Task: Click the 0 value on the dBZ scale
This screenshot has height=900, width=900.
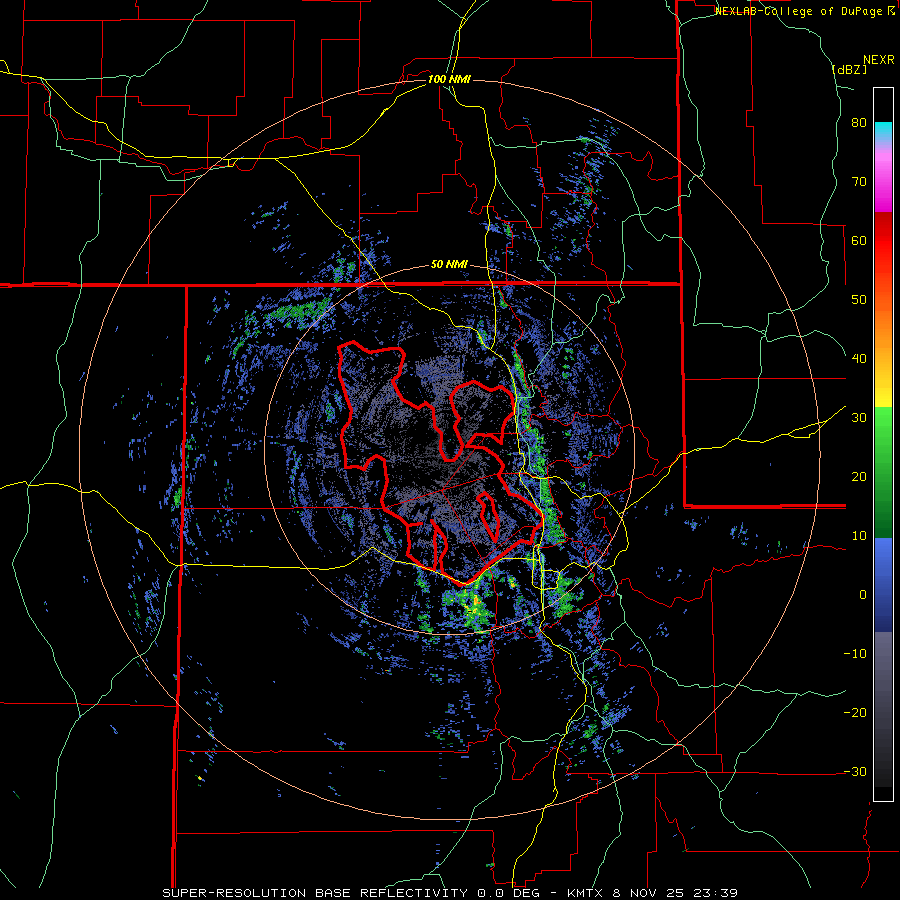Action: tap(863, 595)
